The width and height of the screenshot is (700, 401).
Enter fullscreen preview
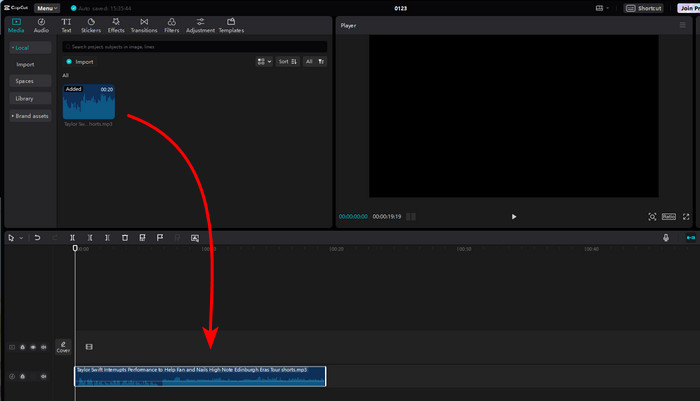pos(686,217)
